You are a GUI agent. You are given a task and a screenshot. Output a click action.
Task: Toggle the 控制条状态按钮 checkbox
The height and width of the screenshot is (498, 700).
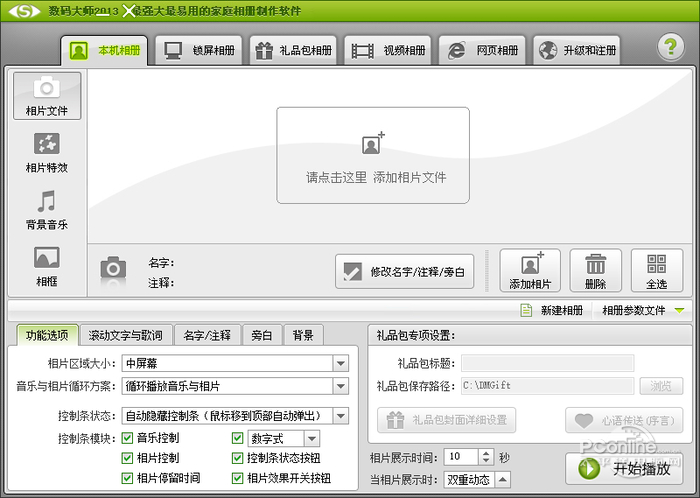[x=238, y=458]
